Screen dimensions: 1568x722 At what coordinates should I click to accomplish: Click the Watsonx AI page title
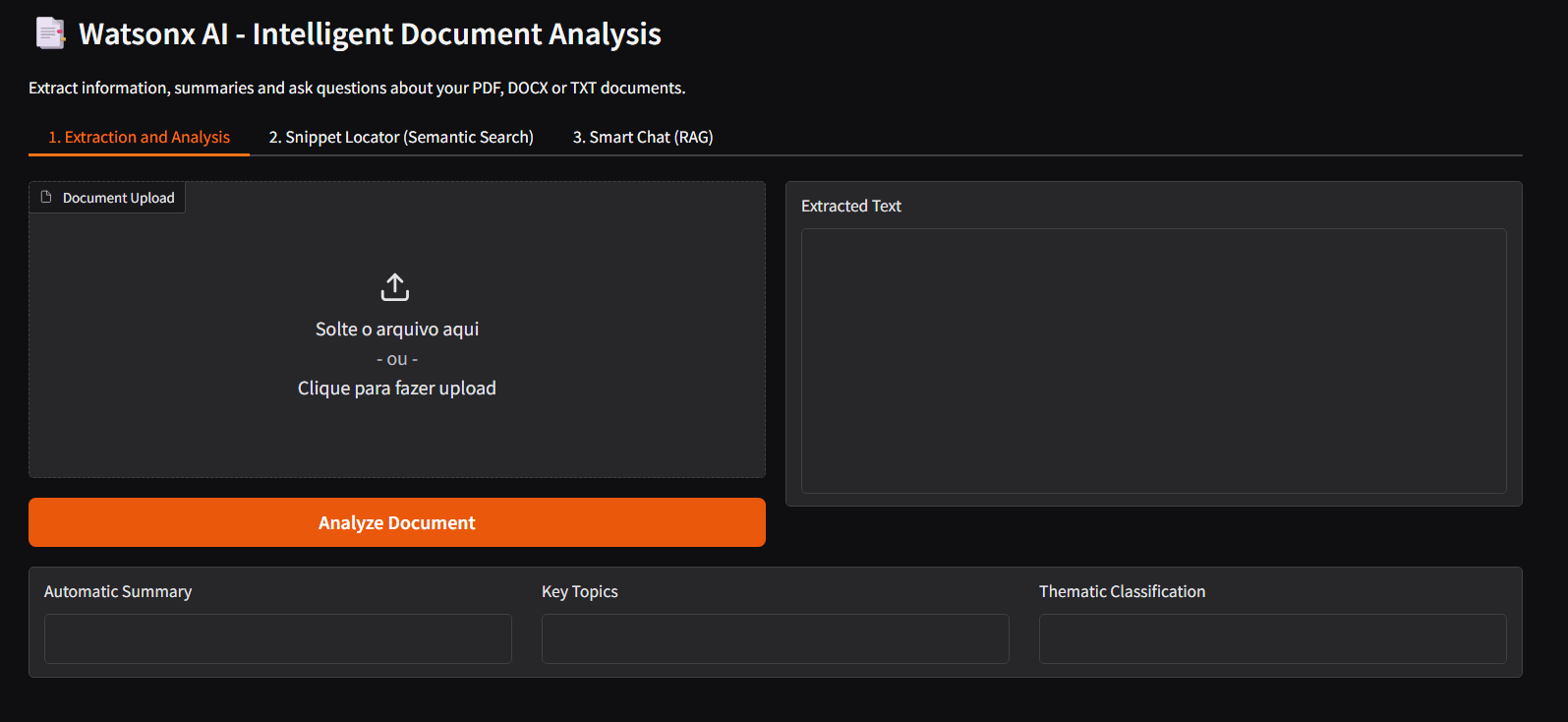tap(370, 34)
